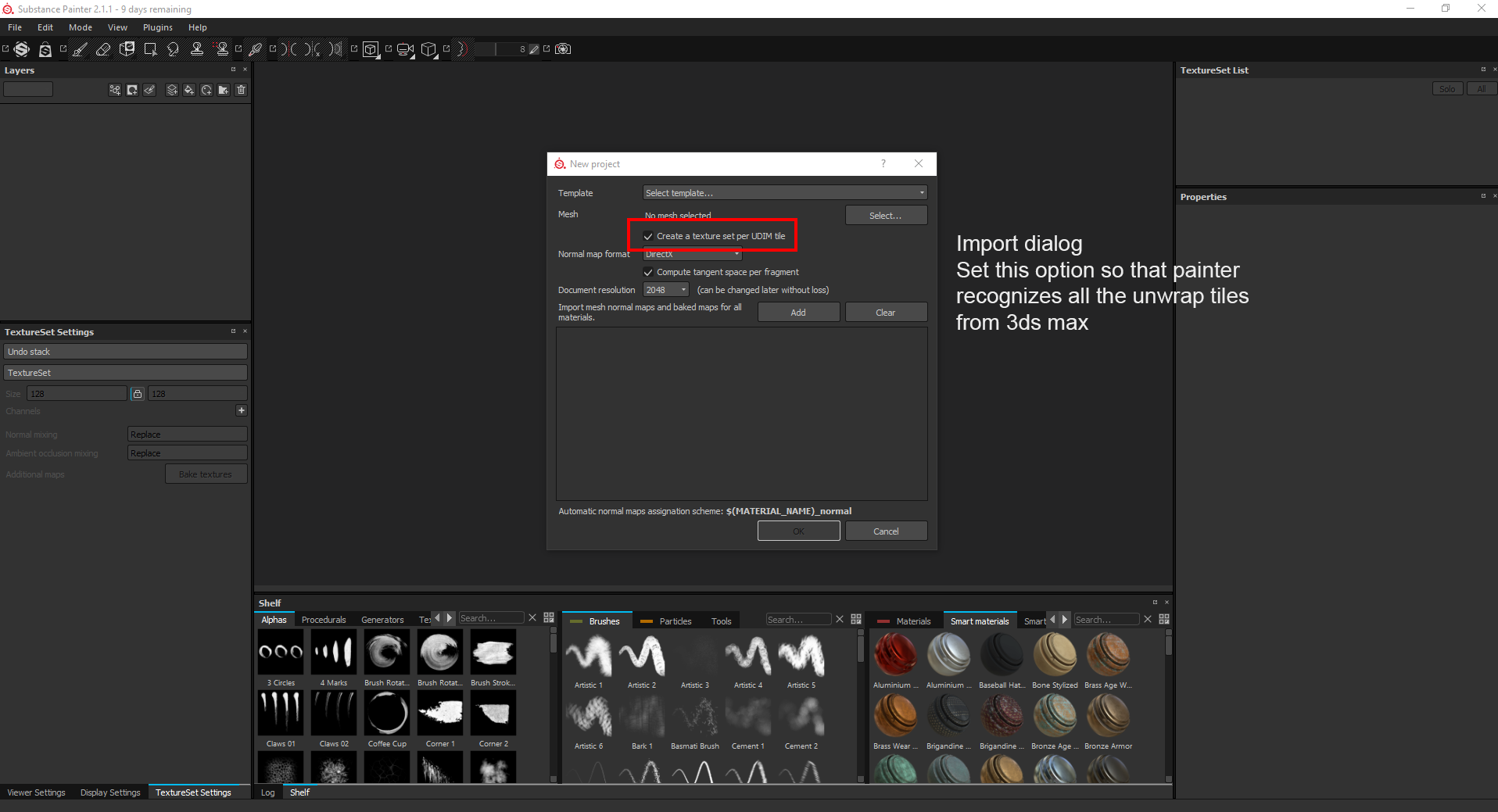The height and width of the screenshot is (812, 1498).
Task: Delete layer with trash icon
Action: 241,90
